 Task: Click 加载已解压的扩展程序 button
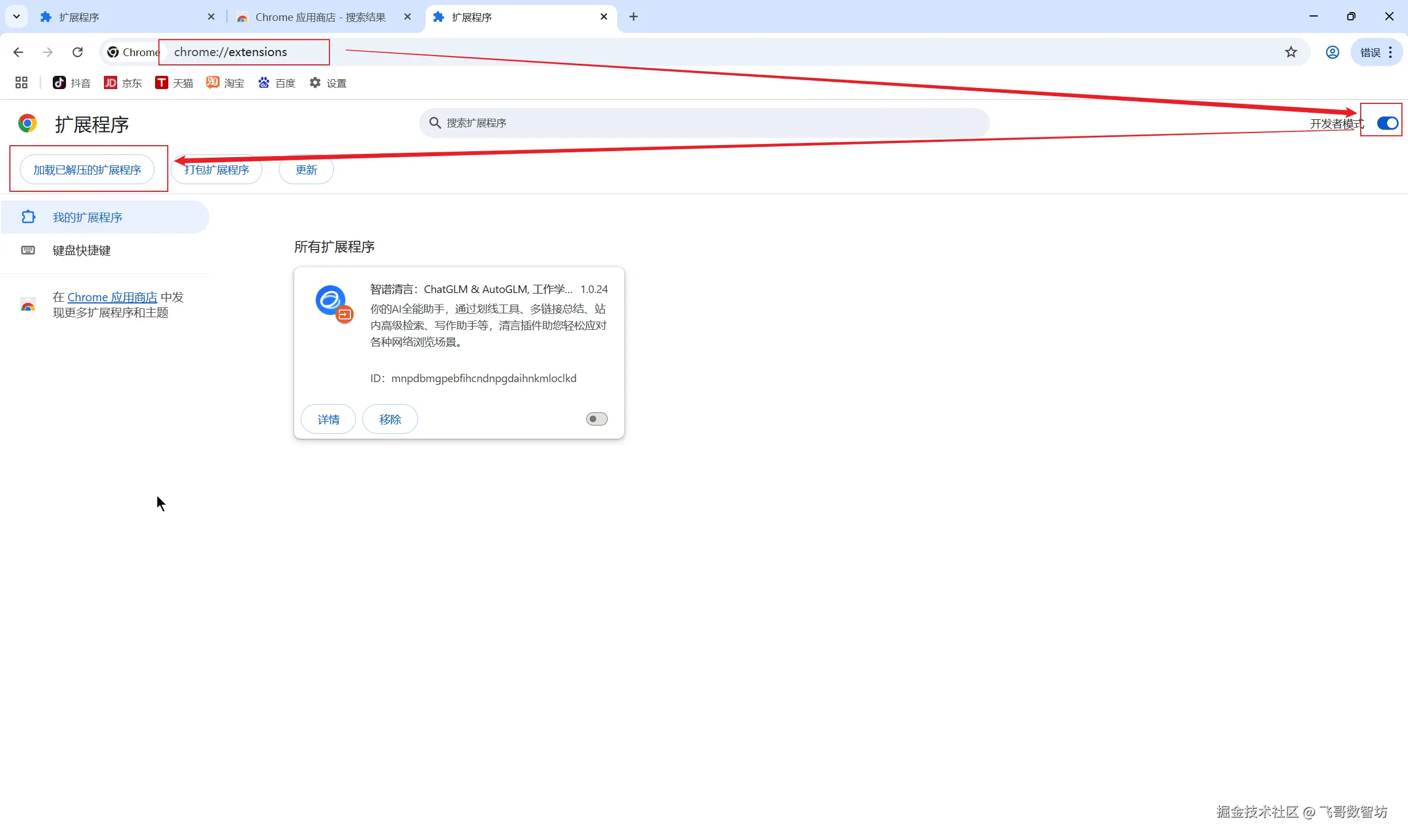tap(87, 170)
